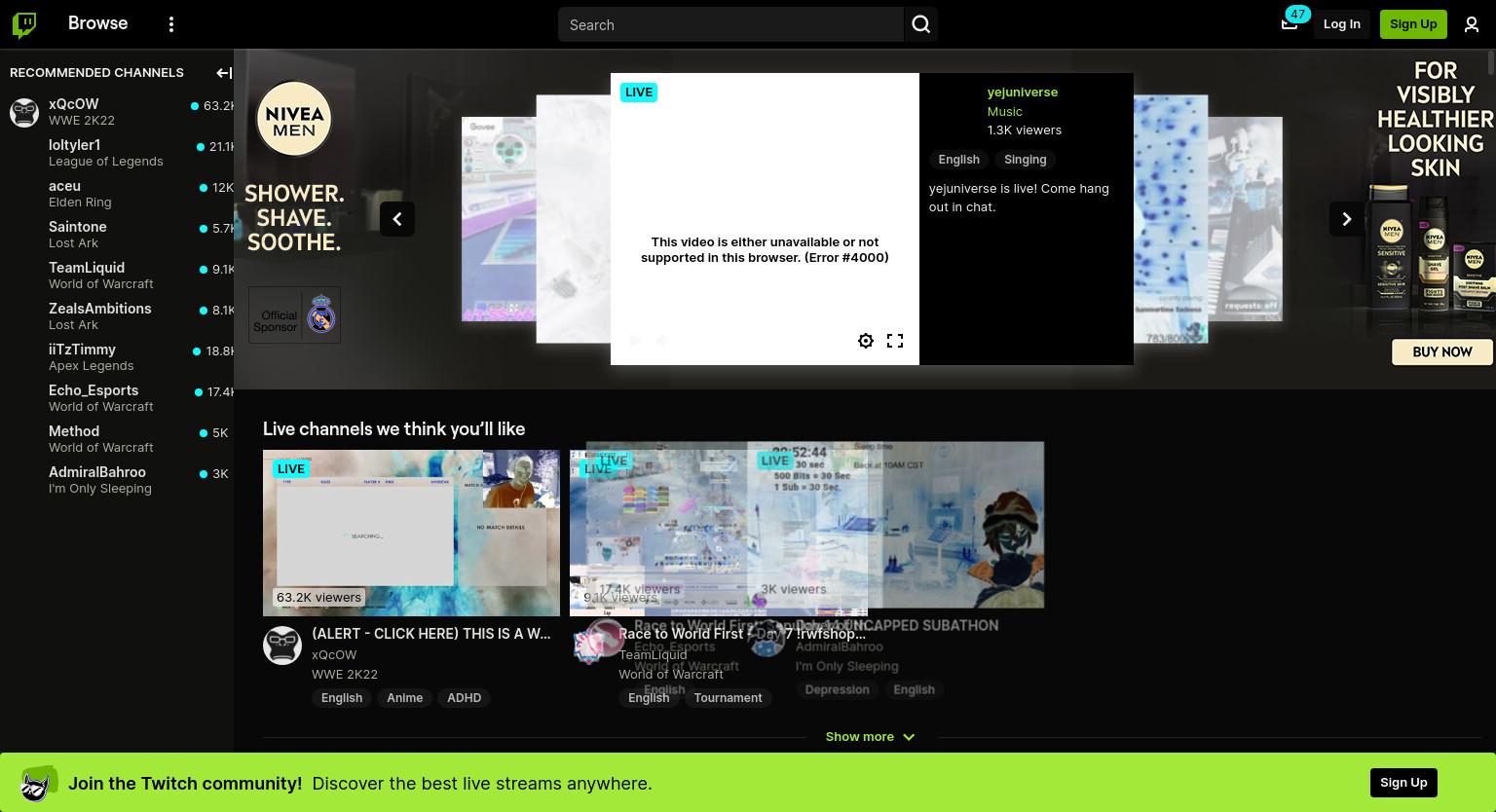Click the Real Madrid official sponsor badge
Screen dimensions: 1496x812
pyautogui.click(x=294, y=314)
